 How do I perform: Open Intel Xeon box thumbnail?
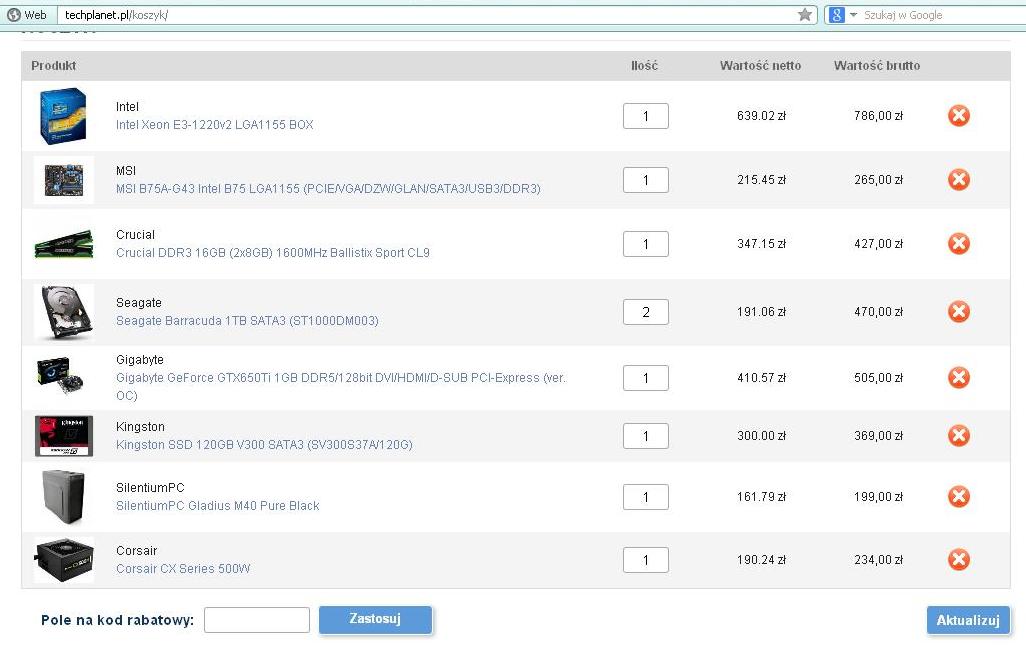pos(63,116)
